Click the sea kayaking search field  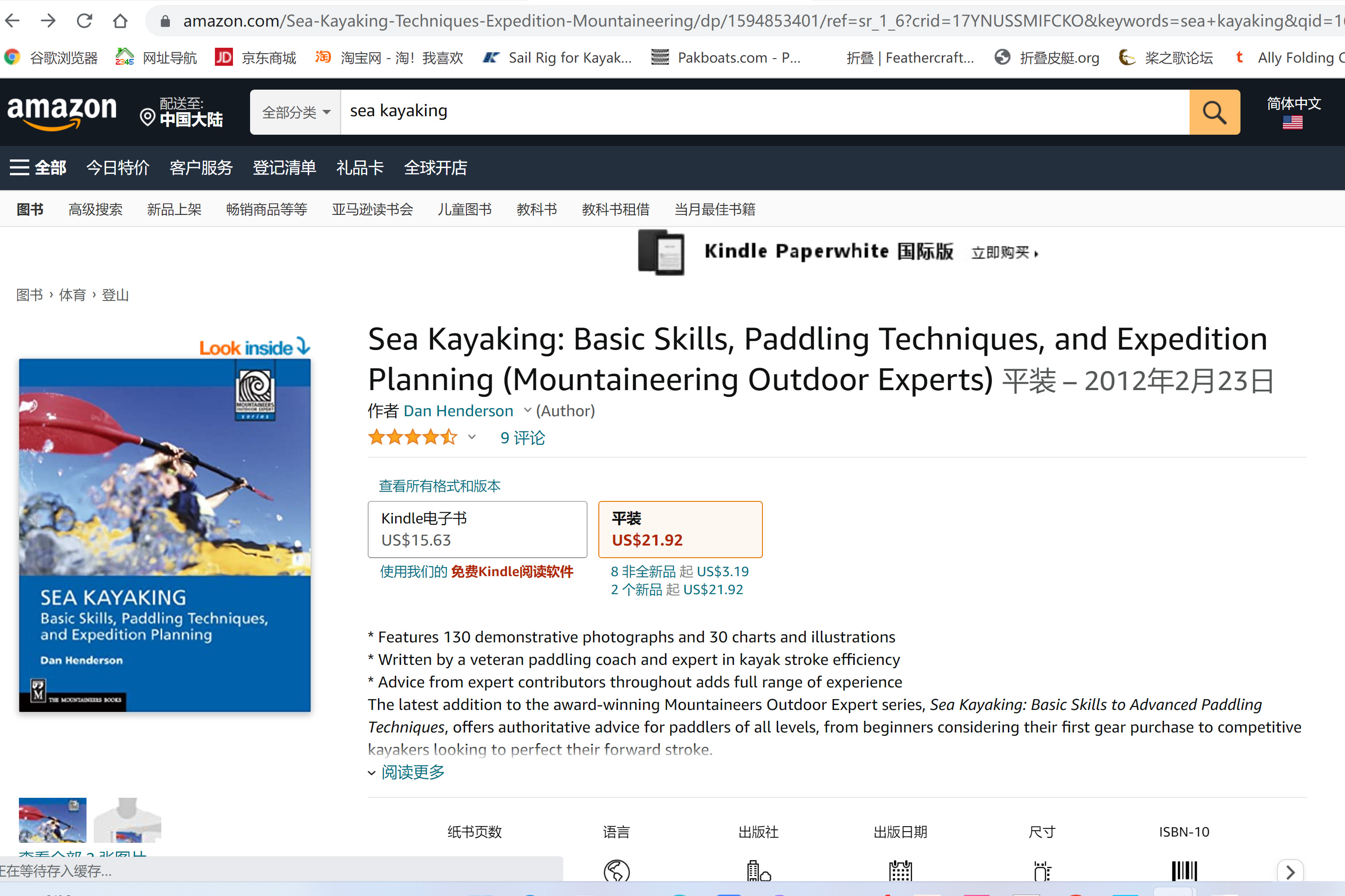point(765,112)
